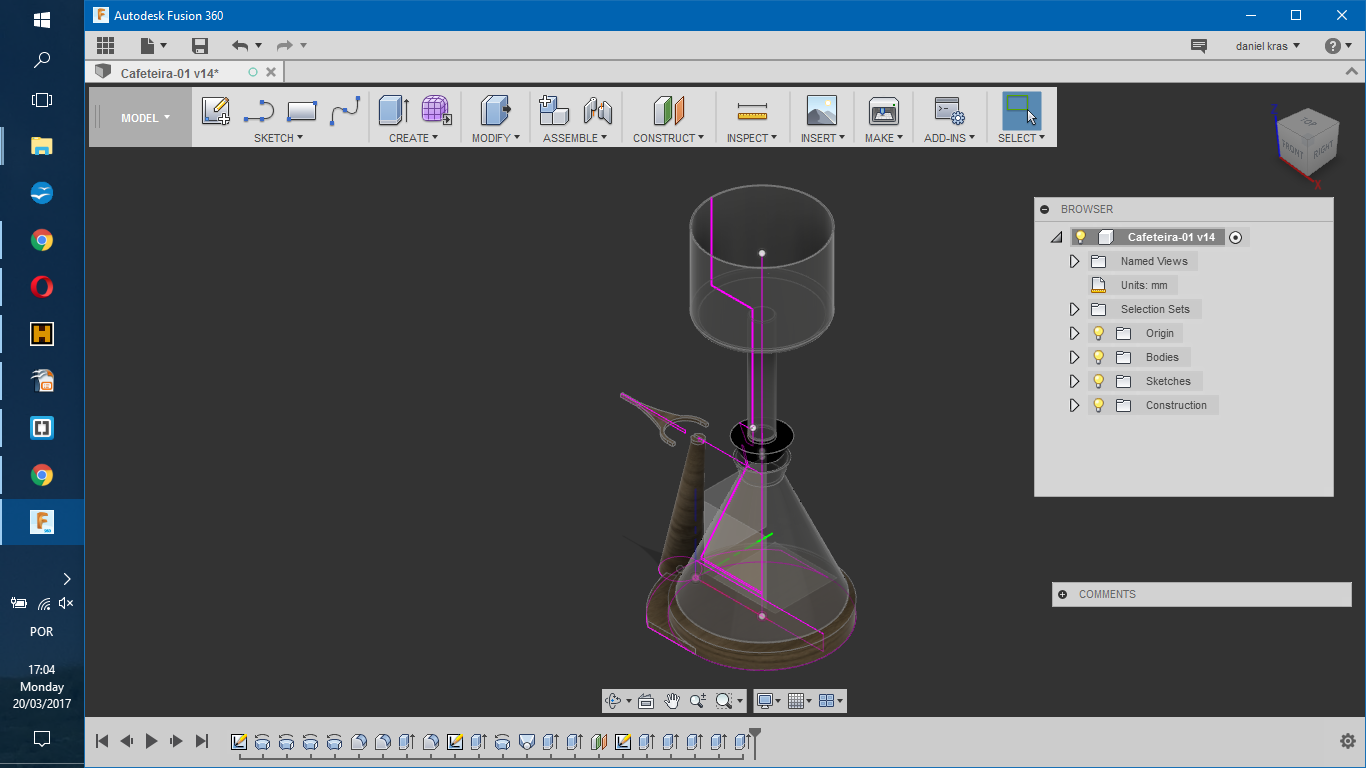
Task: Select the construction plane feature in timeline
Action: [x=599, y=742]
